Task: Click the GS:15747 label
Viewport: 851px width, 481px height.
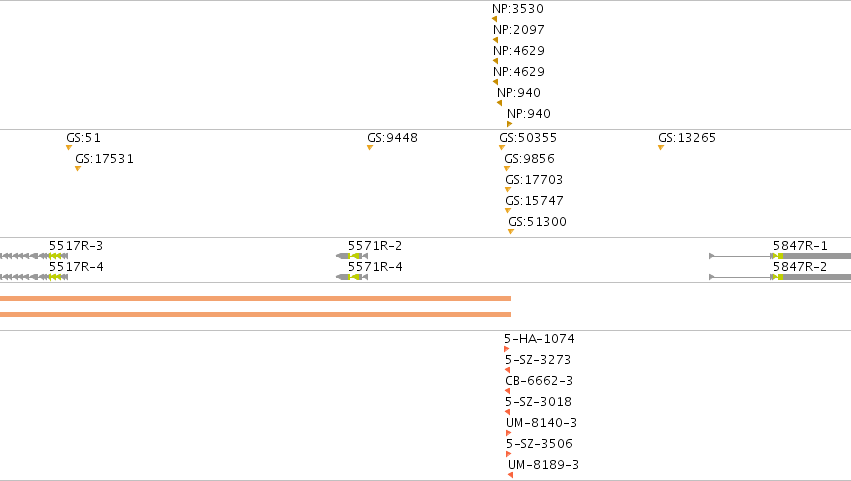Action: pyautogui.click(x=535, y=201)
